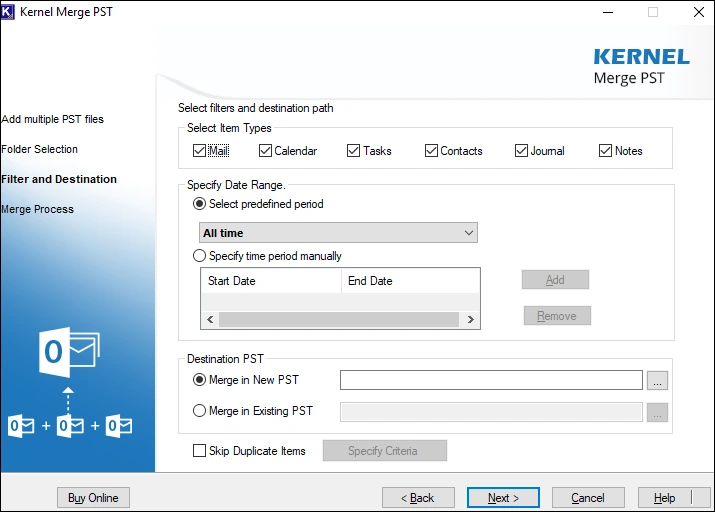Toggle the Tasks checkbox
Viewport: 715px width, 512px height.
[353, 150]
